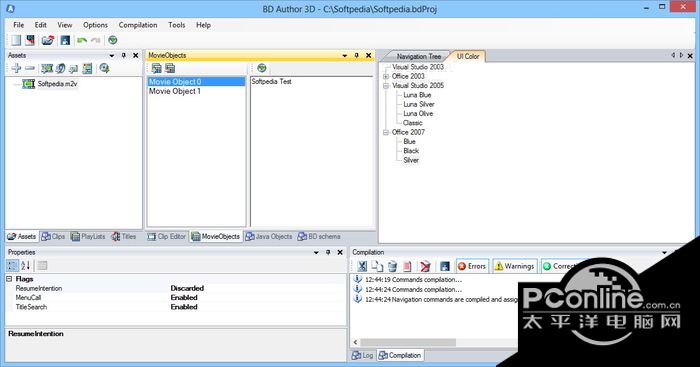Image resolution: width=700 pixels, height=367 pixels.
Task: Click the trash bin icon in Compilation toolbar
Action: tap(392, 266)
